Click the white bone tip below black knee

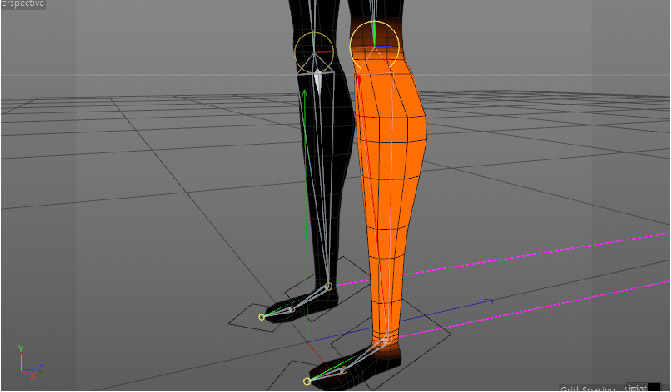click(318, 82)
